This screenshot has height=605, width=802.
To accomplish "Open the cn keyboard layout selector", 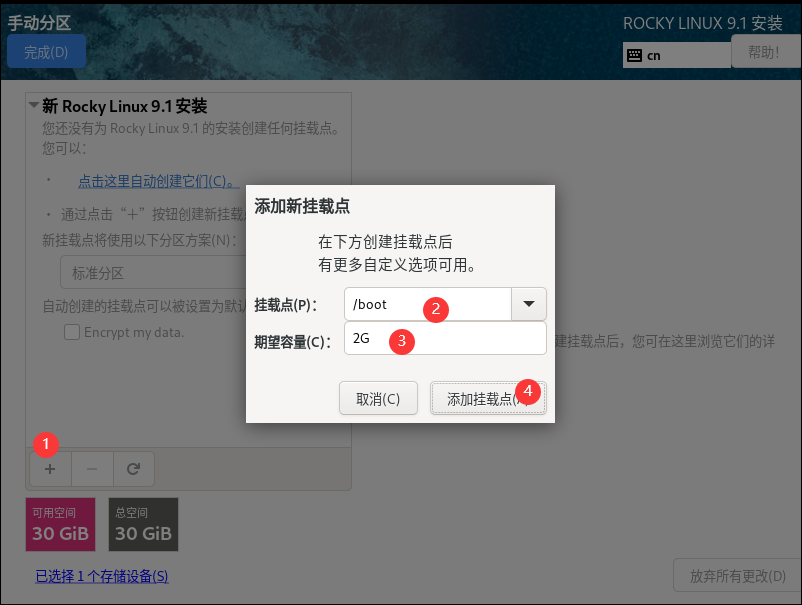I will click(676, 55).
